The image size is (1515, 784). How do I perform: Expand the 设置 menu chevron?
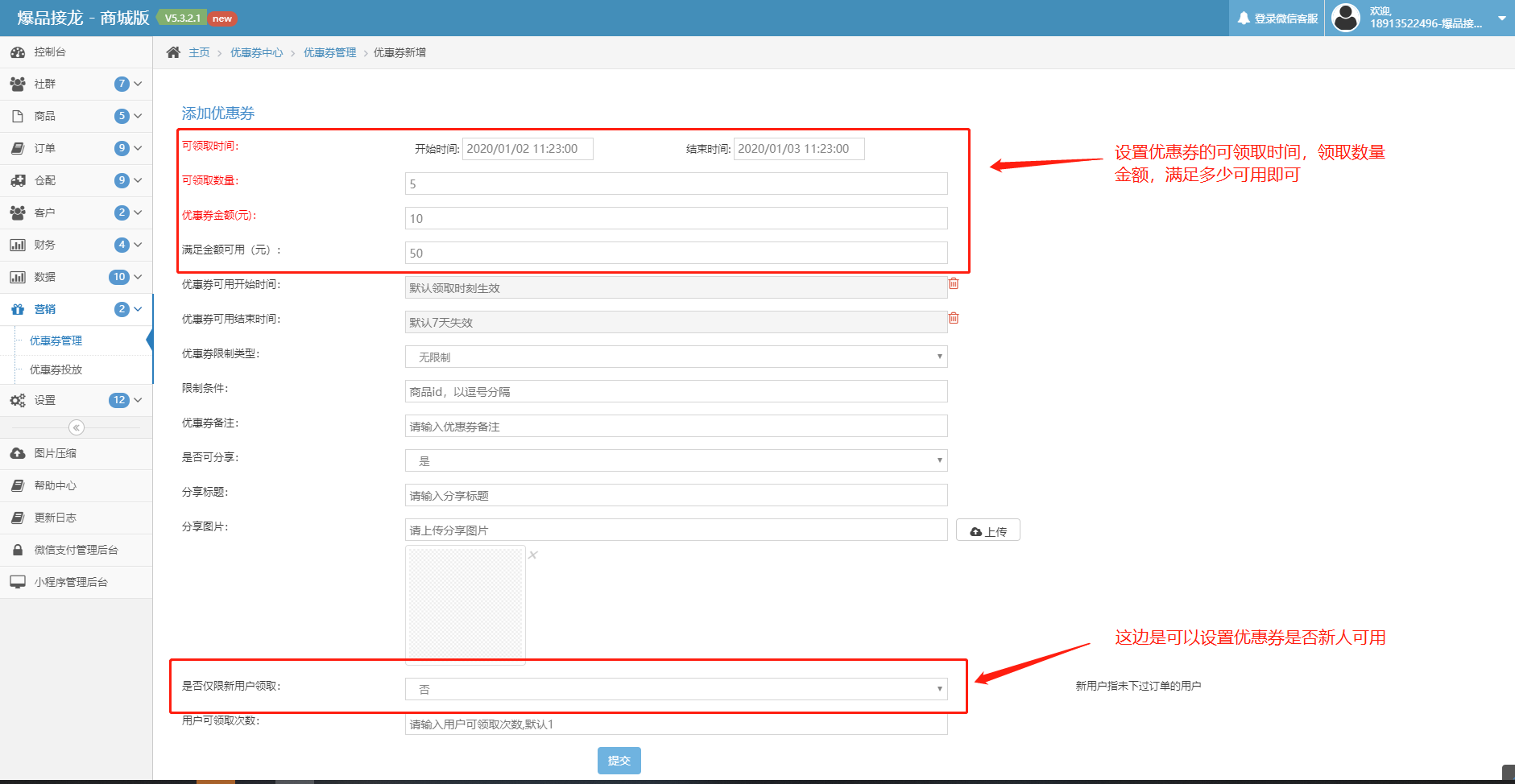click(x=138, y=400)
